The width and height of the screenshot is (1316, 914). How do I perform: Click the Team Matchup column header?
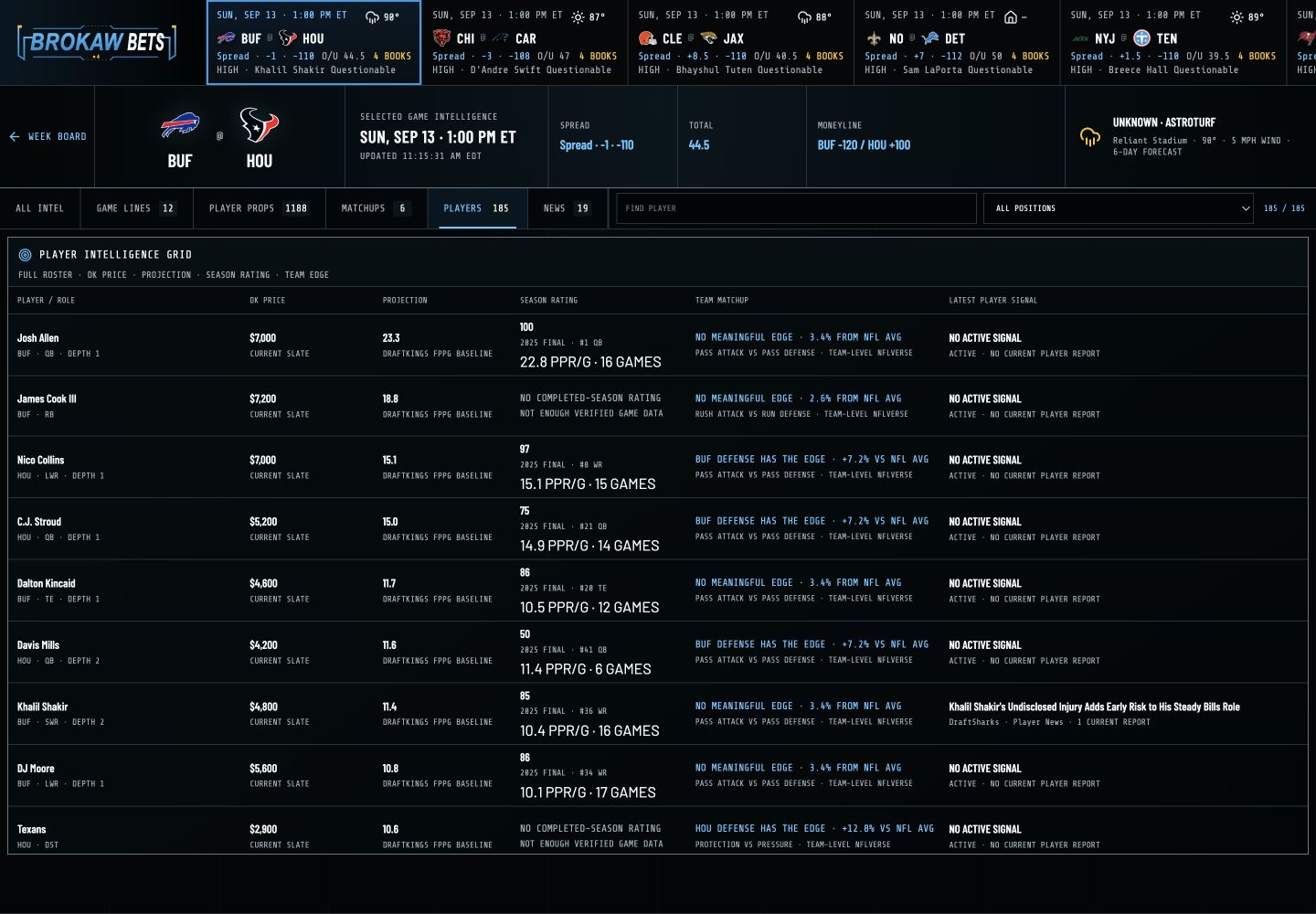(x=721, y=300)
